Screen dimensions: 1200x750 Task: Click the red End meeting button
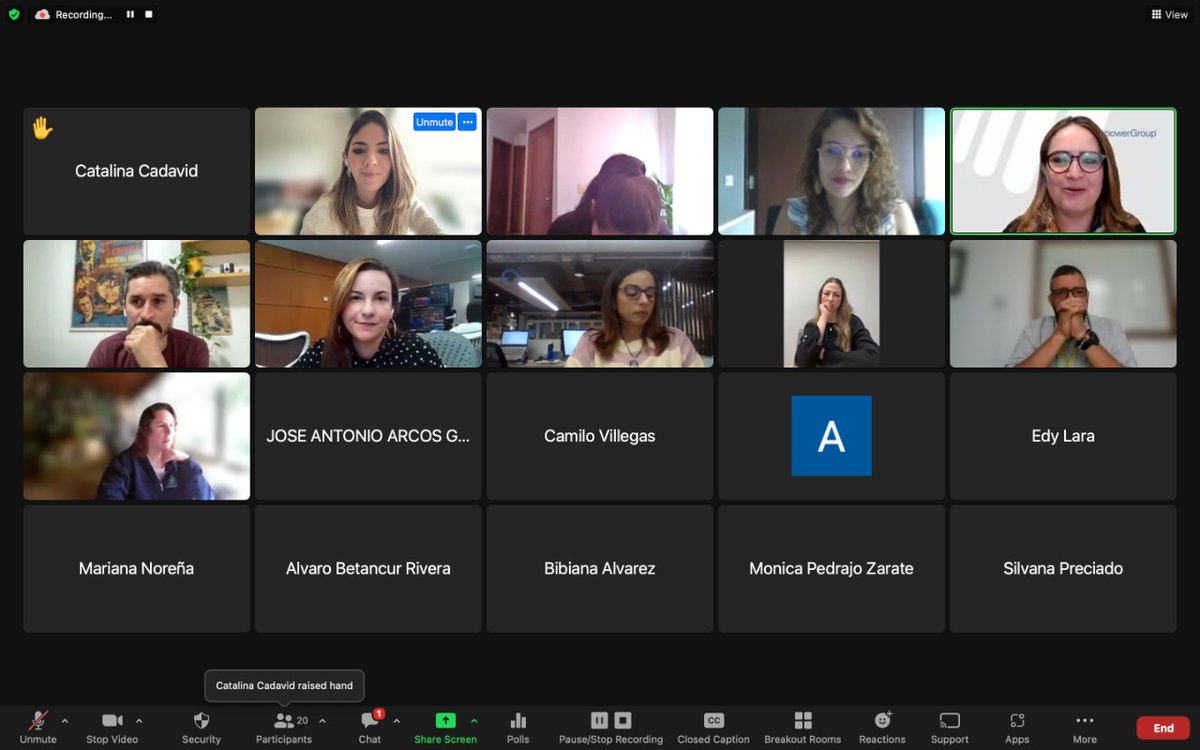click(1163, 728)
